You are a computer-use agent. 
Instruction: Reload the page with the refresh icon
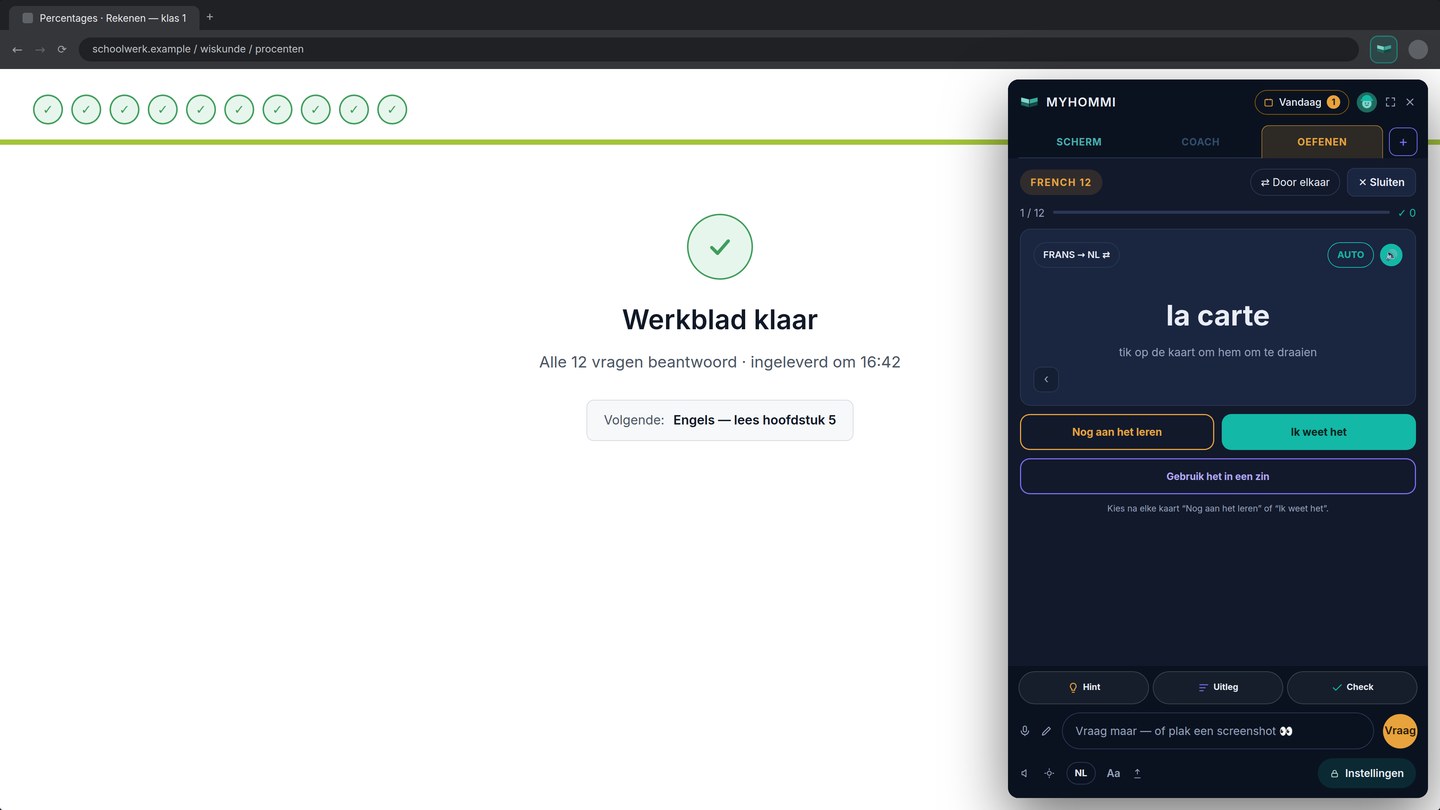(62, 49)
